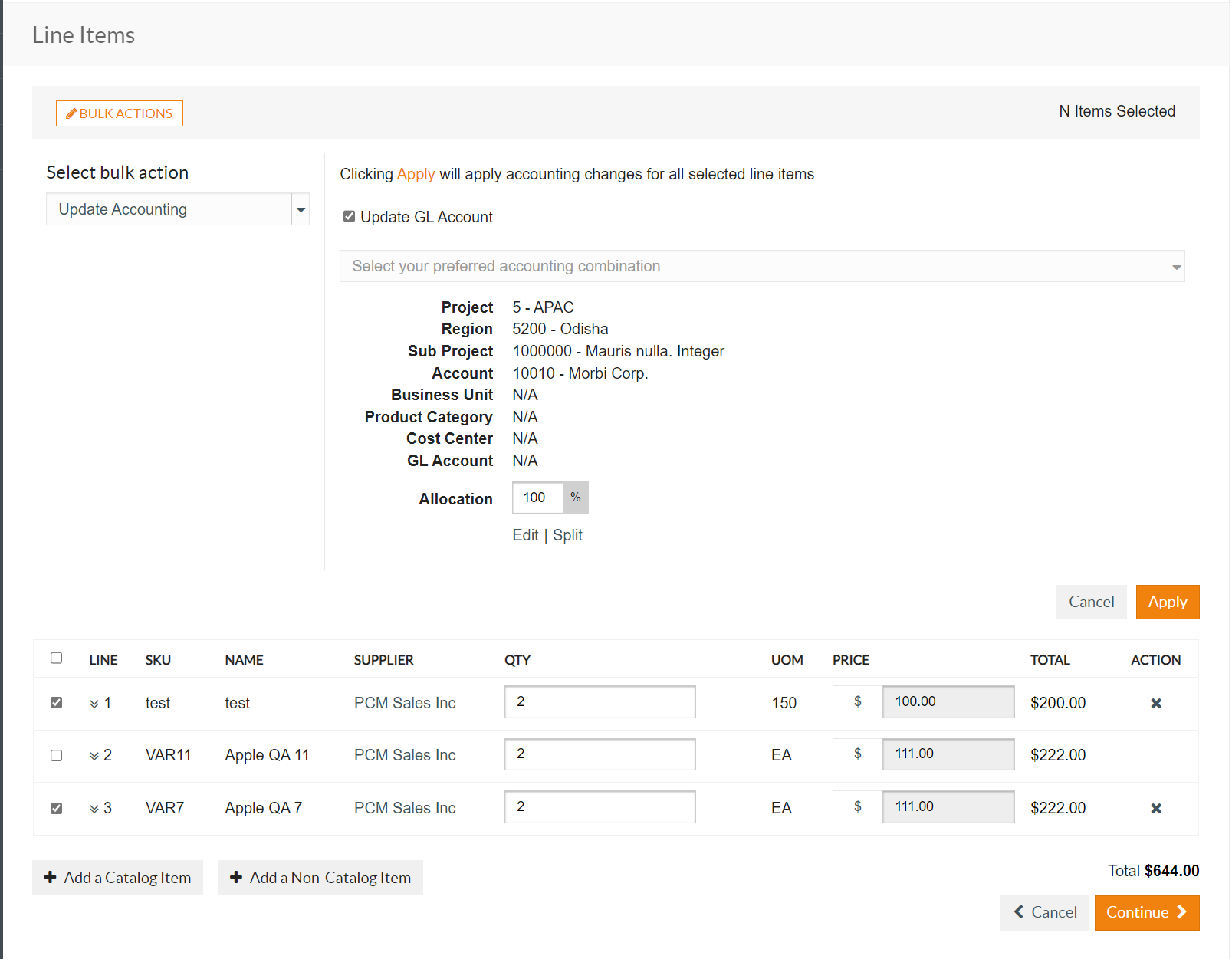
Task: Click the price field for Apple QA 7
Action: [x=948, y=806]
